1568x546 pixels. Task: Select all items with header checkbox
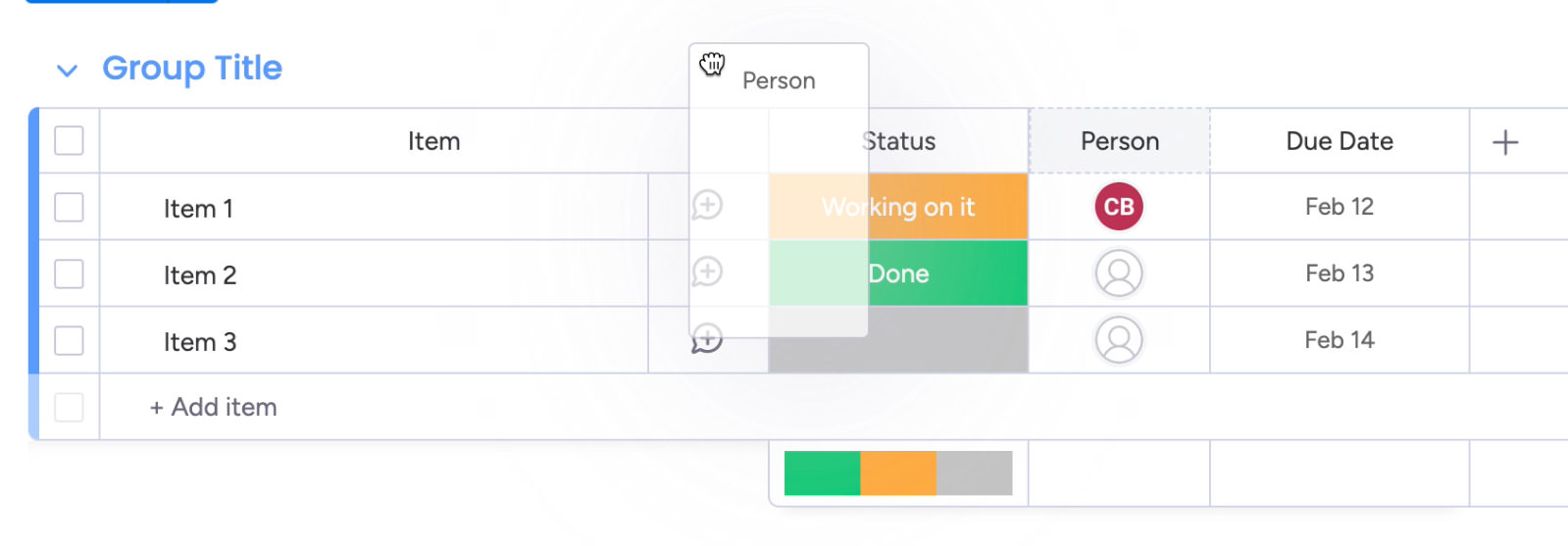(69, 141)
